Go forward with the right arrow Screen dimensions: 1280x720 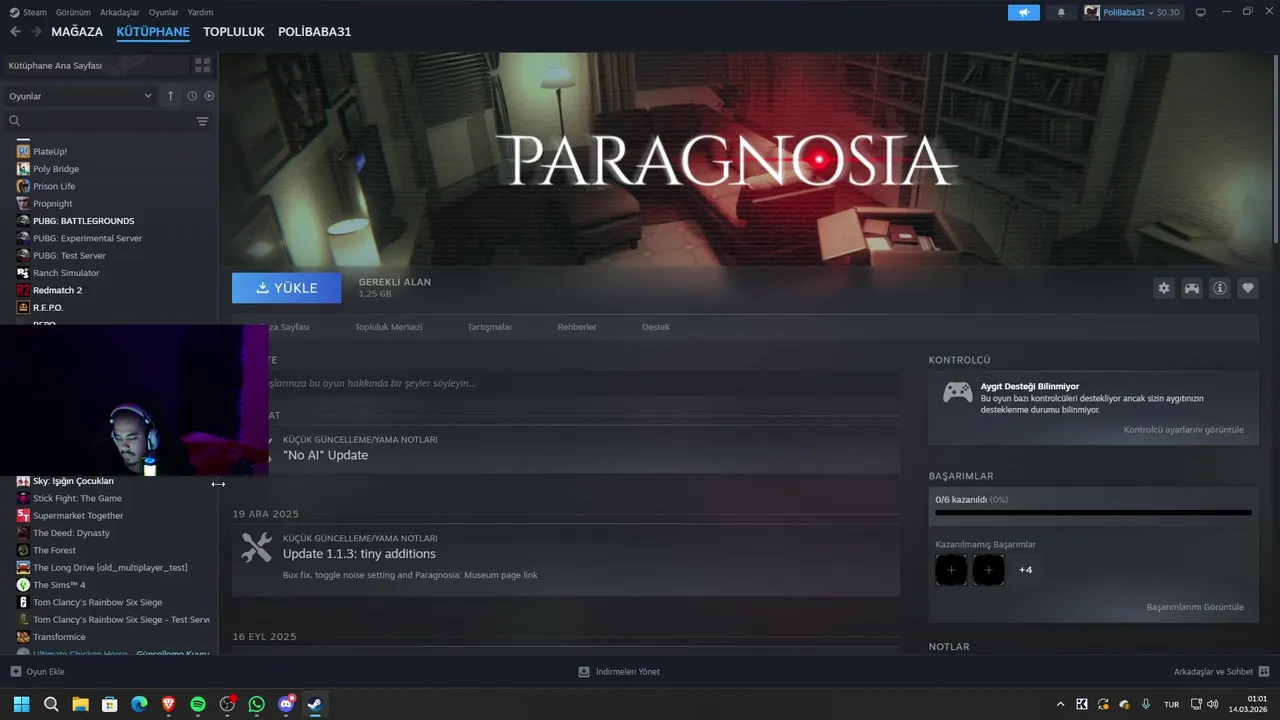coord(36,32)
